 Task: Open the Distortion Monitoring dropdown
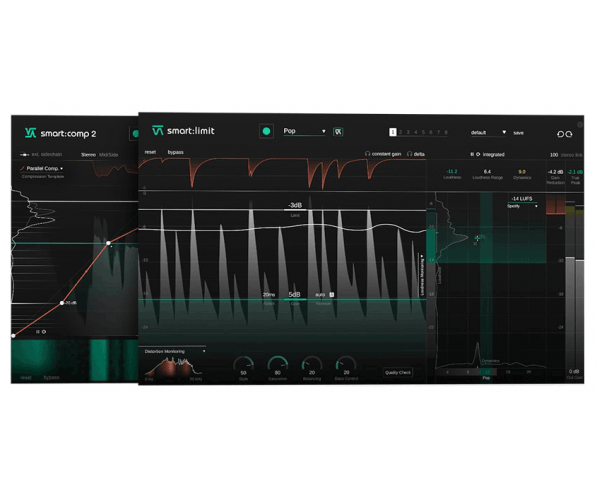click(x=175, y=351)
